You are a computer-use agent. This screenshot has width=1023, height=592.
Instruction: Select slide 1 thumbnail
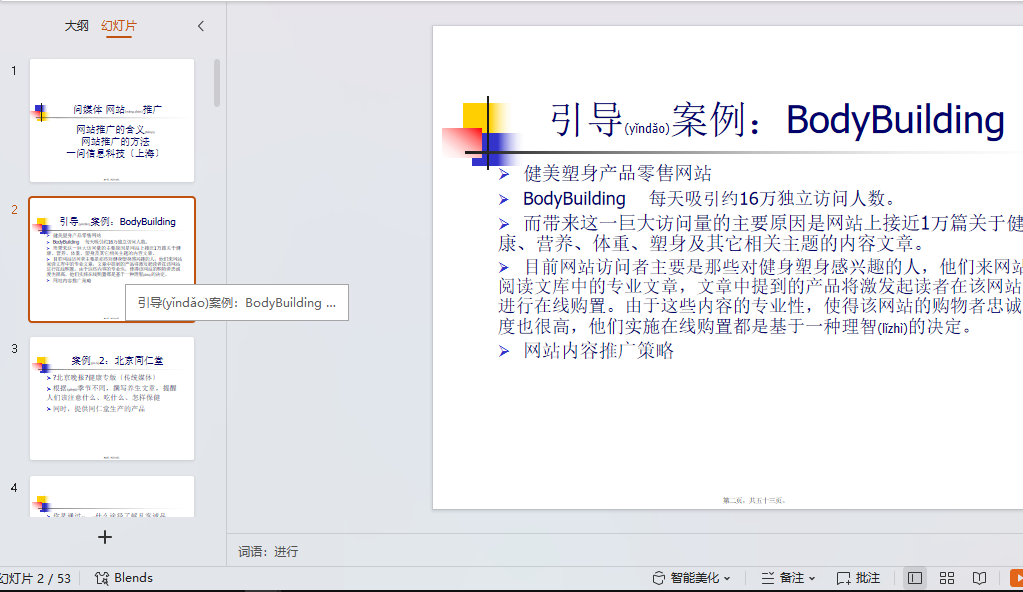pos(112,121)
